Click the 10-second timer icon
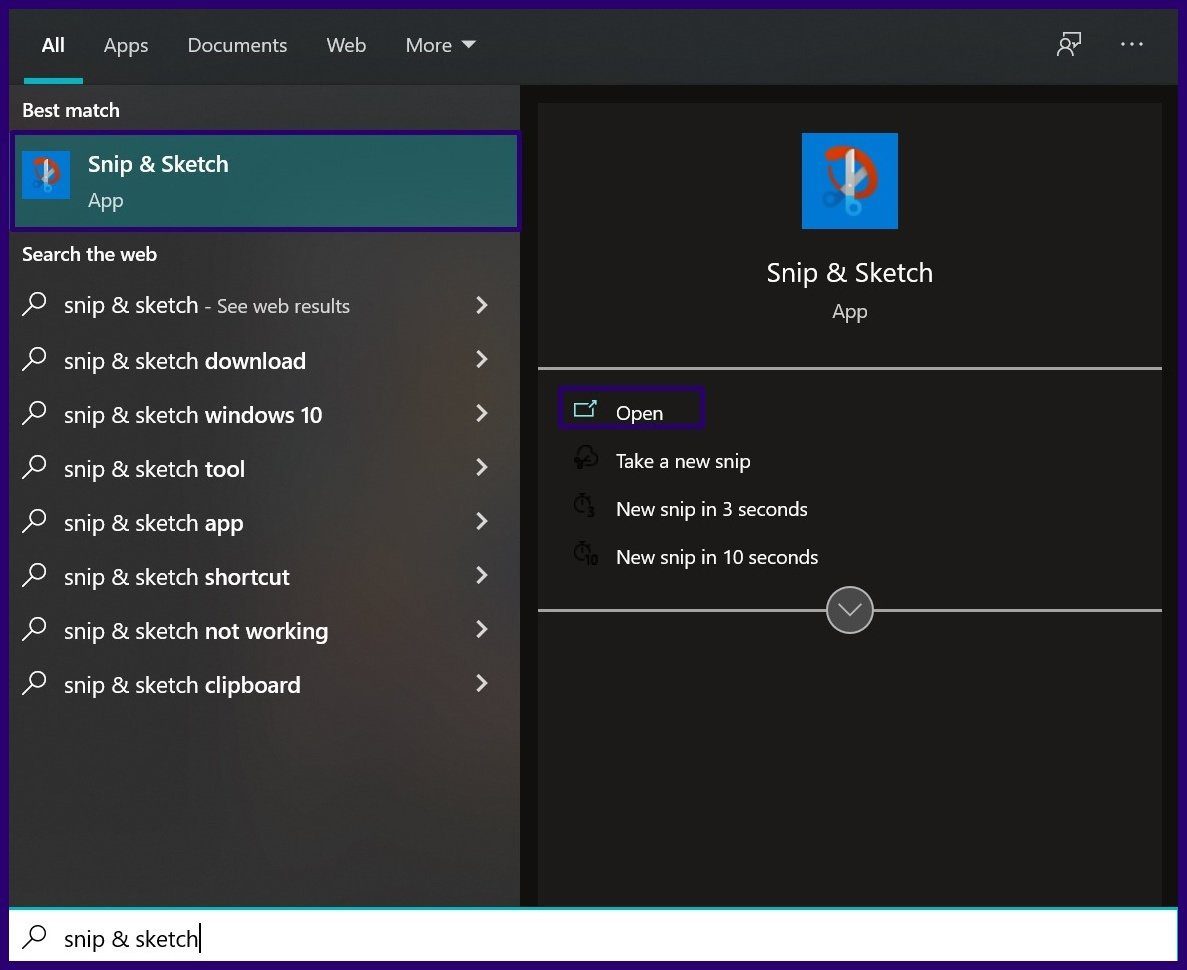The width and height of the screenshot is (1187, 970). 585,554
